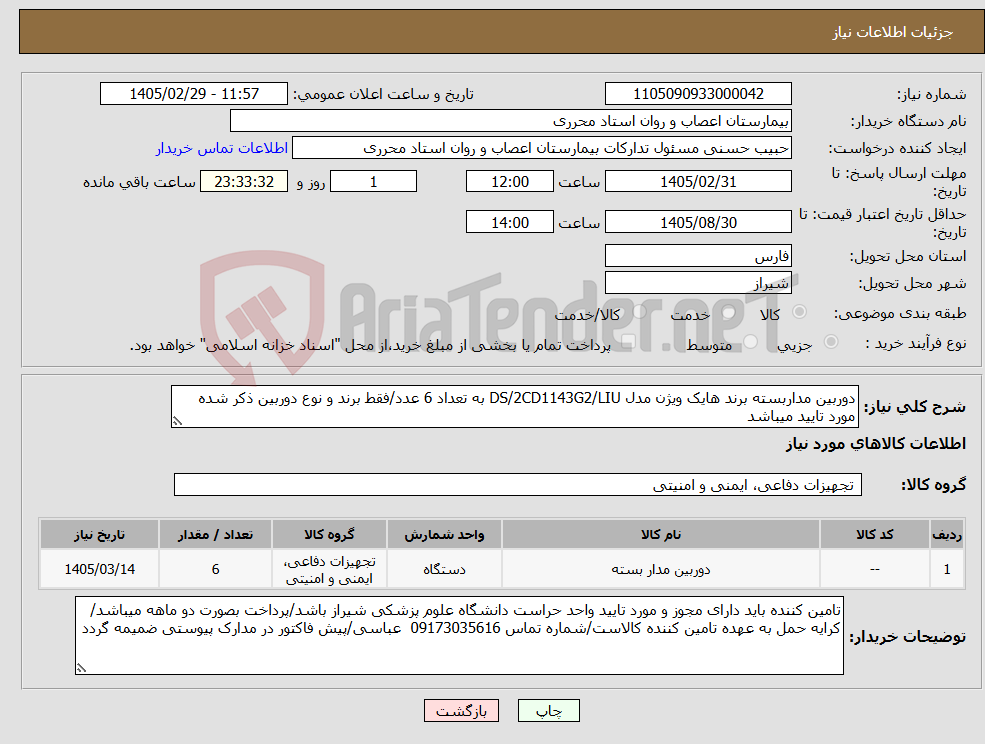The width and height of the screenshot is (985, 744).
Task: Click the گروه کالا table column header
Action: [329, 534]
